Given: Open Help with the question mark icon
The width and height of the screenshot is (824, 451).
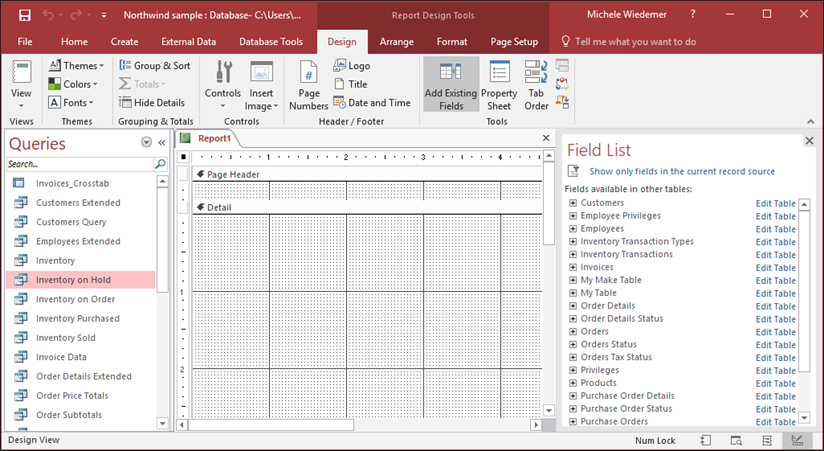Looking at the screenshot, I should click(x=693, y=15).
